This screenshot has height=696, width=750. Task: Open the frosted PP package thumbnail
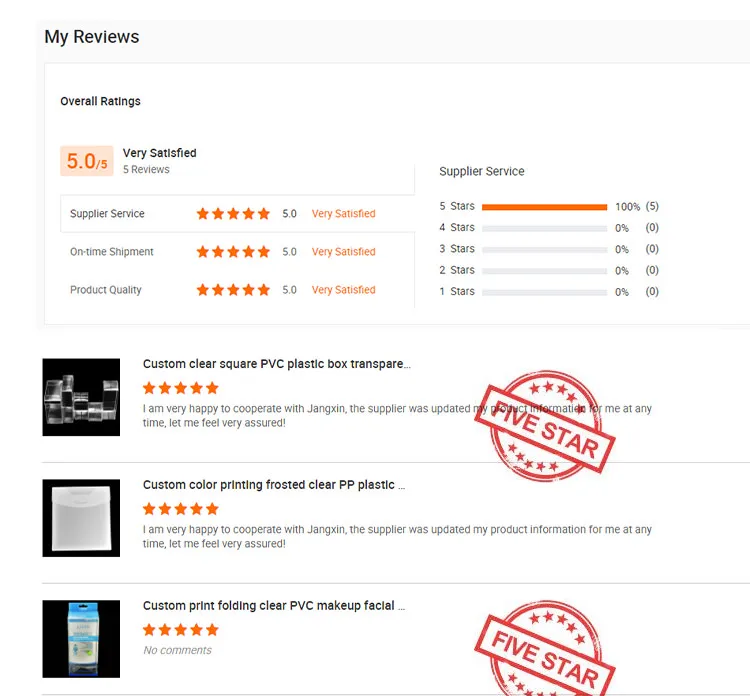tap(81, 518)
